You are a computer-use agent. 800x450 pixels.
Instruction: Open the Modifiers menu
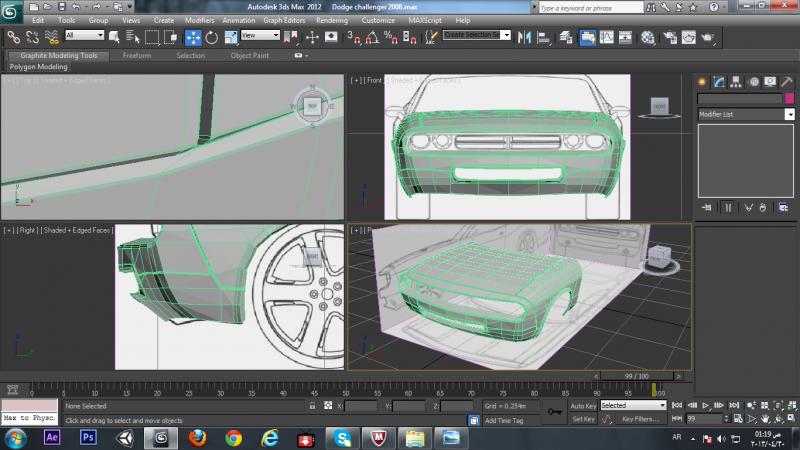[x=199, y=20]
